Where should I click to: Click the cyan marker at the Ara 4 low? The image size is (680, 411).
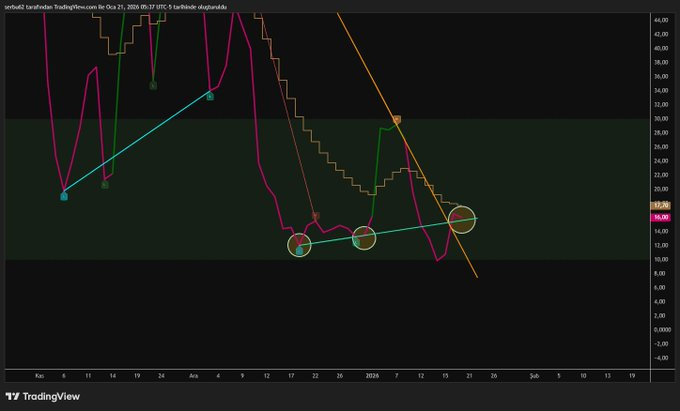[x=210, y=97]
